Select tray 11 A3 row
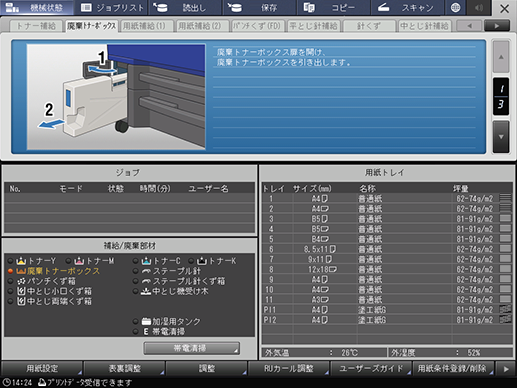The image size is (517, 388). [x=387, y=299]
